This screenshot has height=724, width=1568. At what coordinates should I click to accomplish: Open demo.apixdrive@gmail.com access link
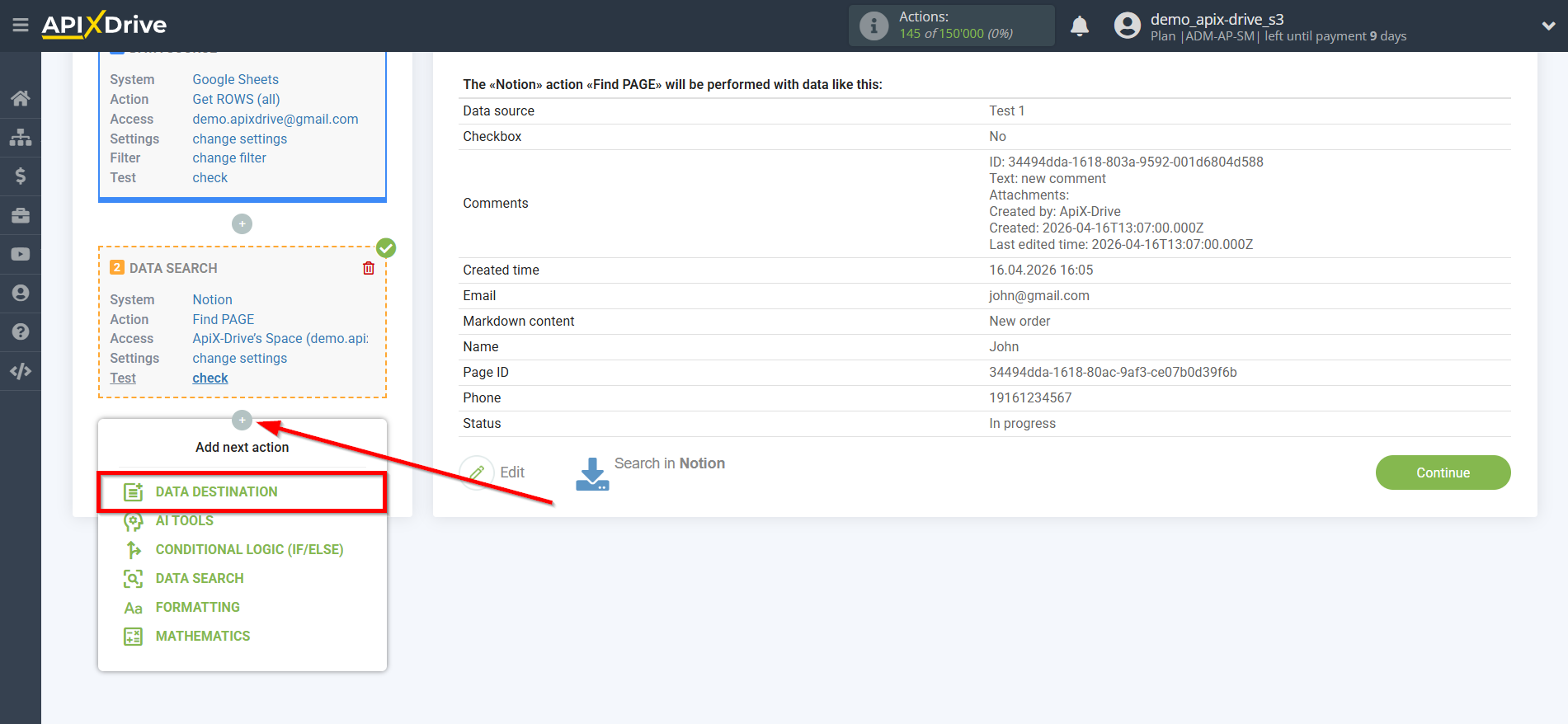point(275,119)
